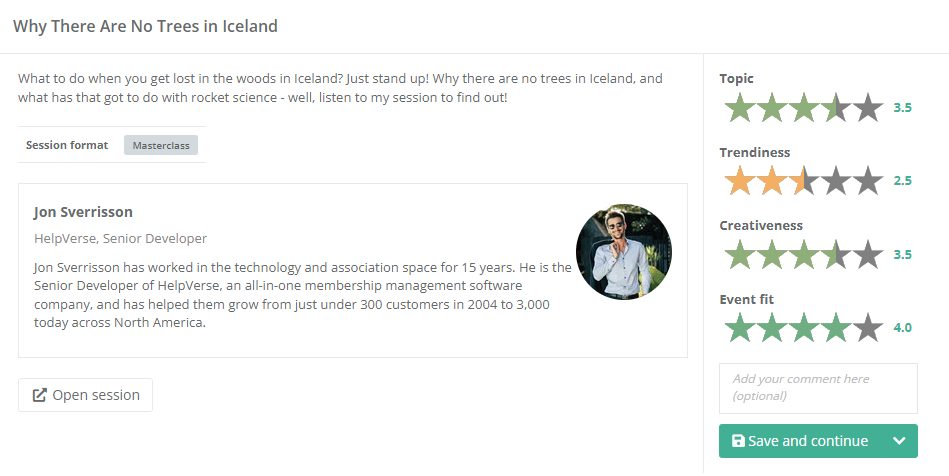The width and height of the screenshot is (949, 476).
Task: Click third star under Topic
Action: click(804, 107)
